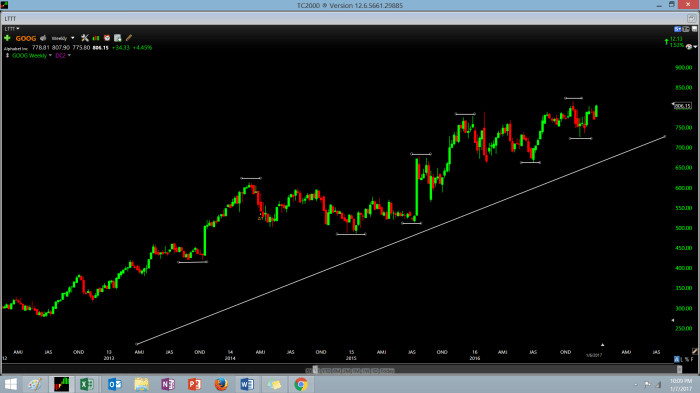The width and height of the screenshot is (700, 393).
Task: Open the color palette icon near price scale
Action: tap(689, 47)
